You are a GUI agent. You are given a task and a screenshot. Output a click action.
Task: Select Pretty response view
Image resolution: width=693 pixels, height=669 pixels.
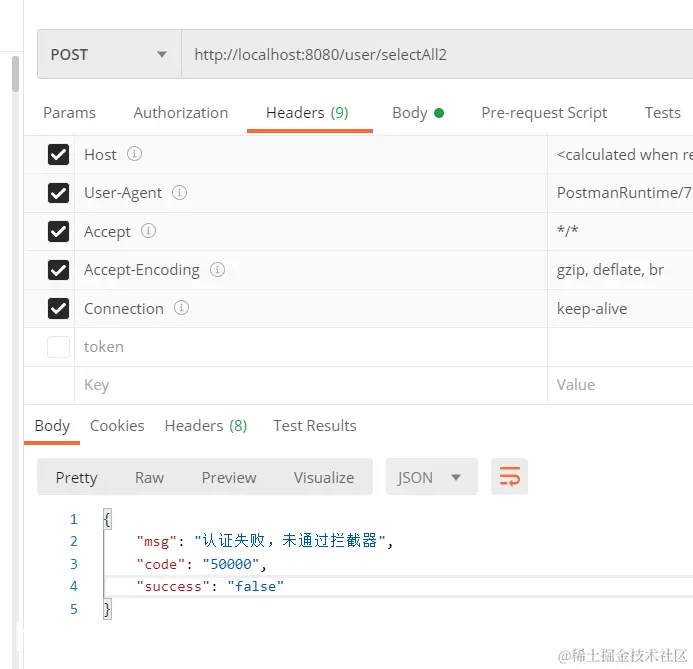76,478
